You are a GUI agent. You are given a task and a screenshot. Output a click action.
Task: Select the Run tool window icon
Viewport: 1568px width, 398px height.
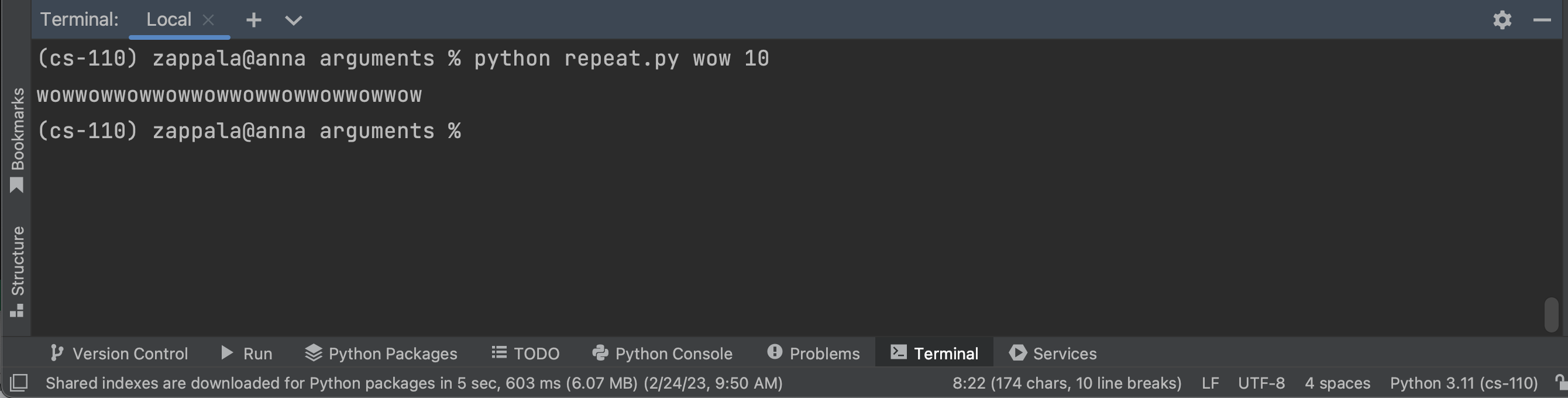(x=246, y=353)
